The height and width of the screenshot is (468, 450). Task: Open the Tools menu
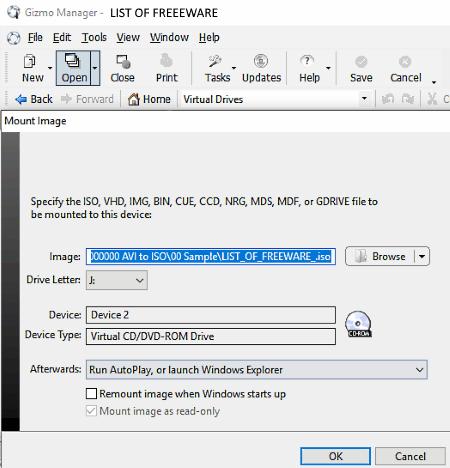click(x=94, y=37)
